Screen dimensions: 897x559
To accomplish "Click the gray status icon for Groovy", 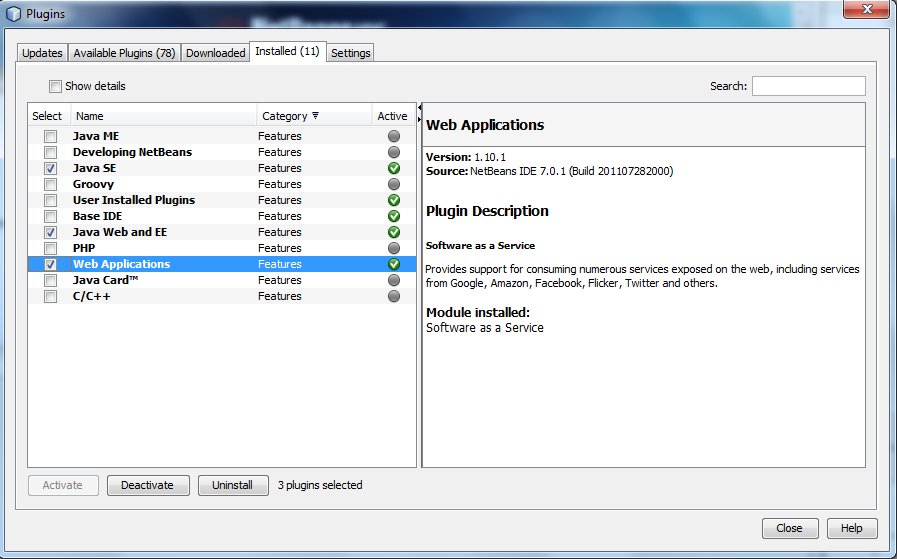I will click(394, 184).
